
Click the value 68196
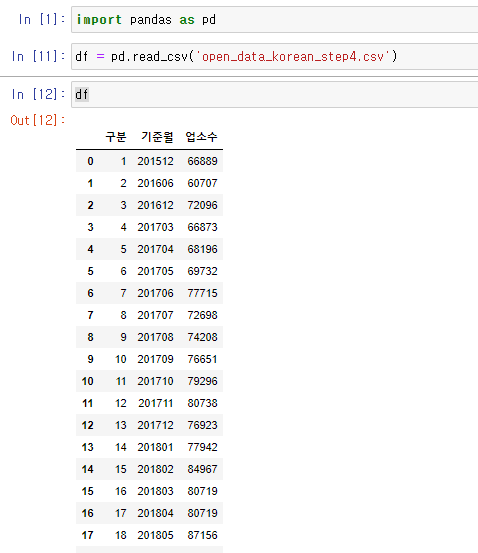tap(202, 249)
